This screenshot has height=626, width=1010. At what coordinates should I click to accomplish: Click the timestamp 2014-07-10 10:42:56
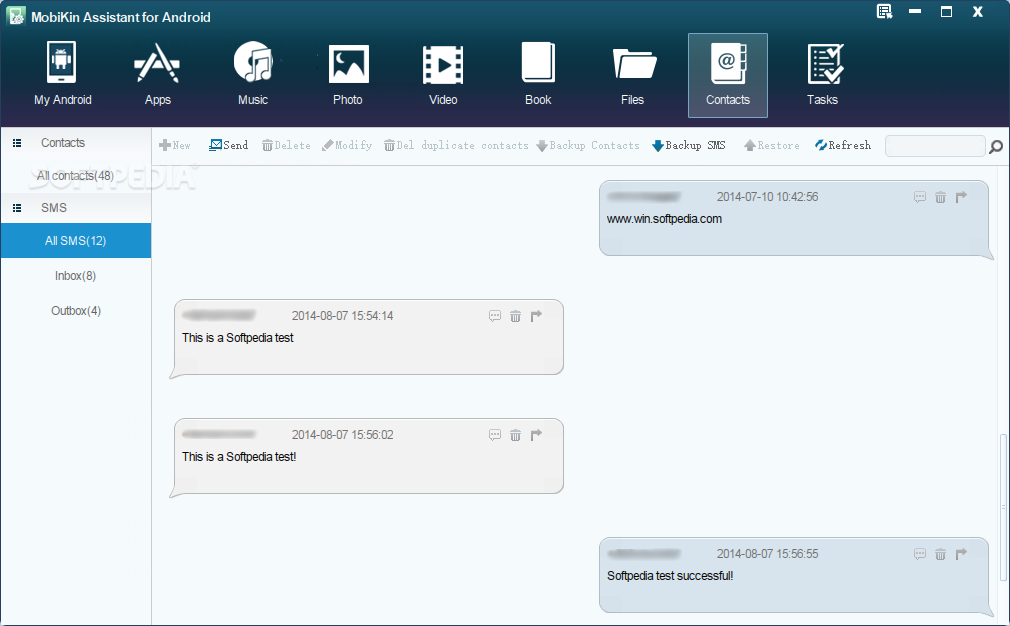tap(767, 197)
